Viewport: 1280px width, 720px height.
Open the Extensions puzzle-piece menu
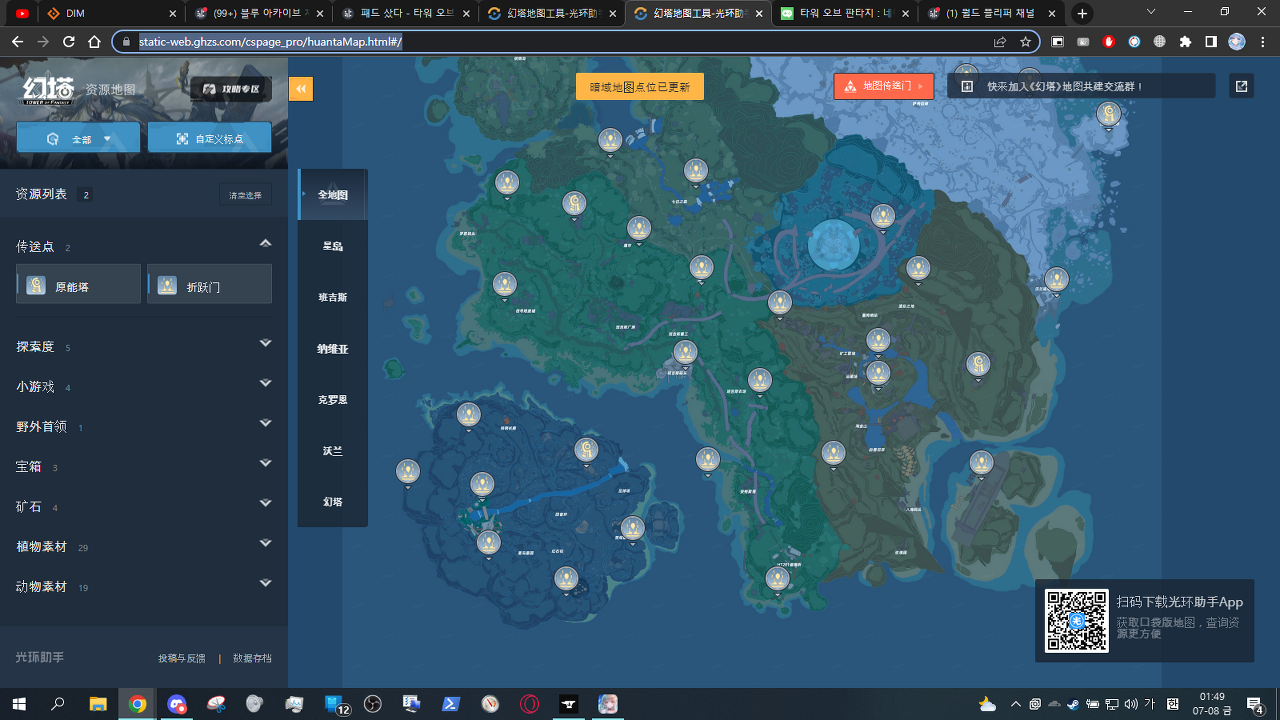(1185, 42)
